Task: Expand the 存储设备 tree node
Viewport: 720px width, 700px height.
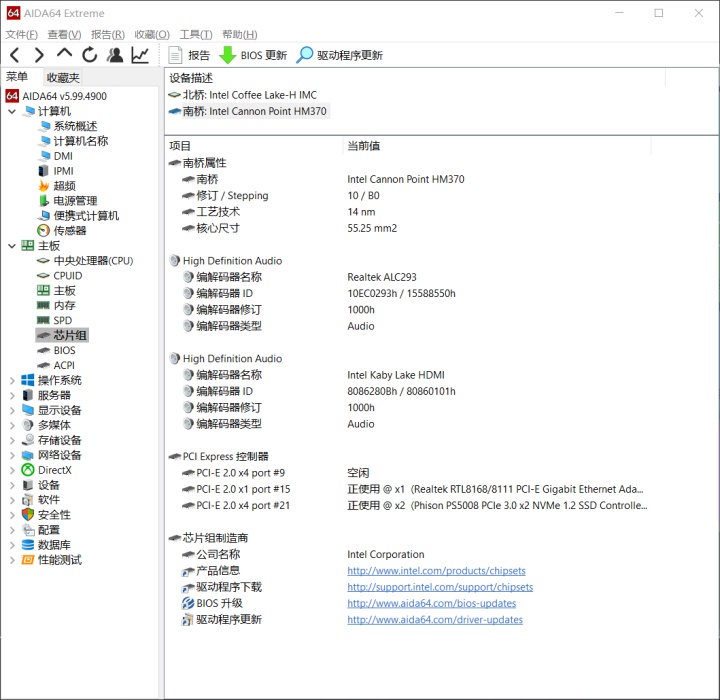Action: point(12,440)
